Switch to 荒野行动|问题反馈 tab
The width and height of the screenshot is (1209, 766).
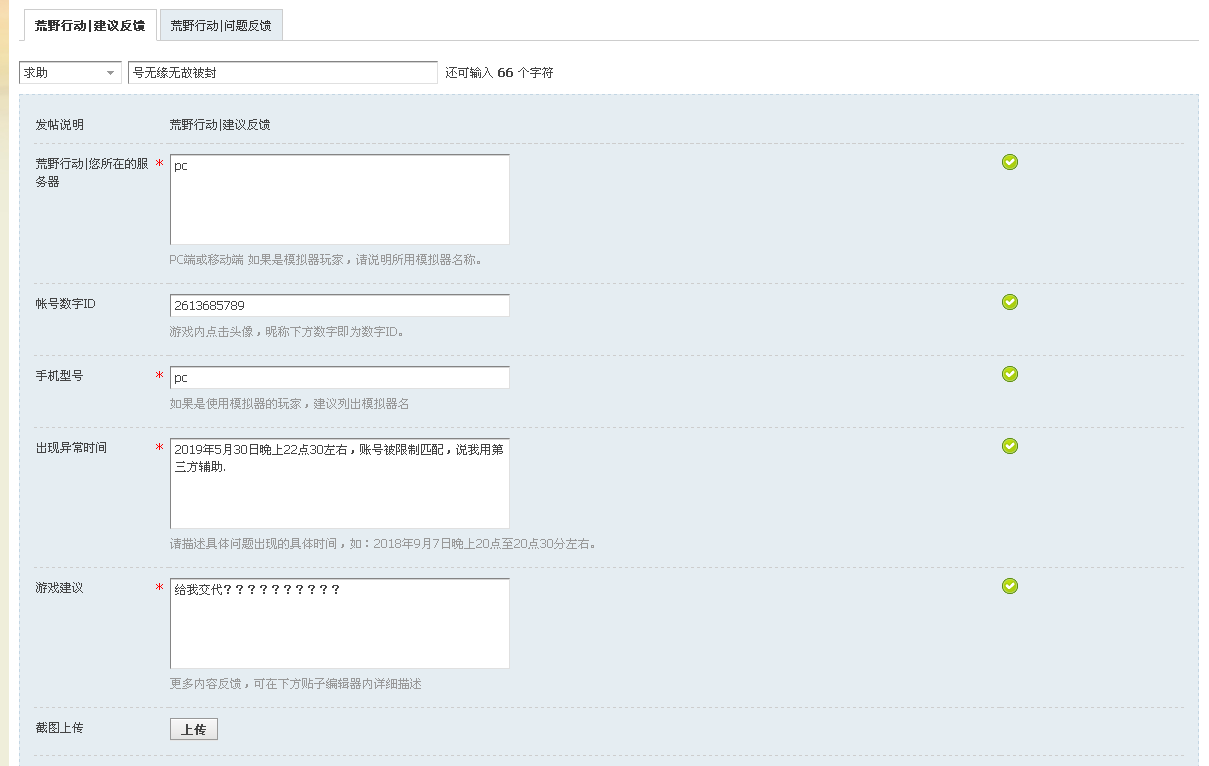tap(220, 26)
